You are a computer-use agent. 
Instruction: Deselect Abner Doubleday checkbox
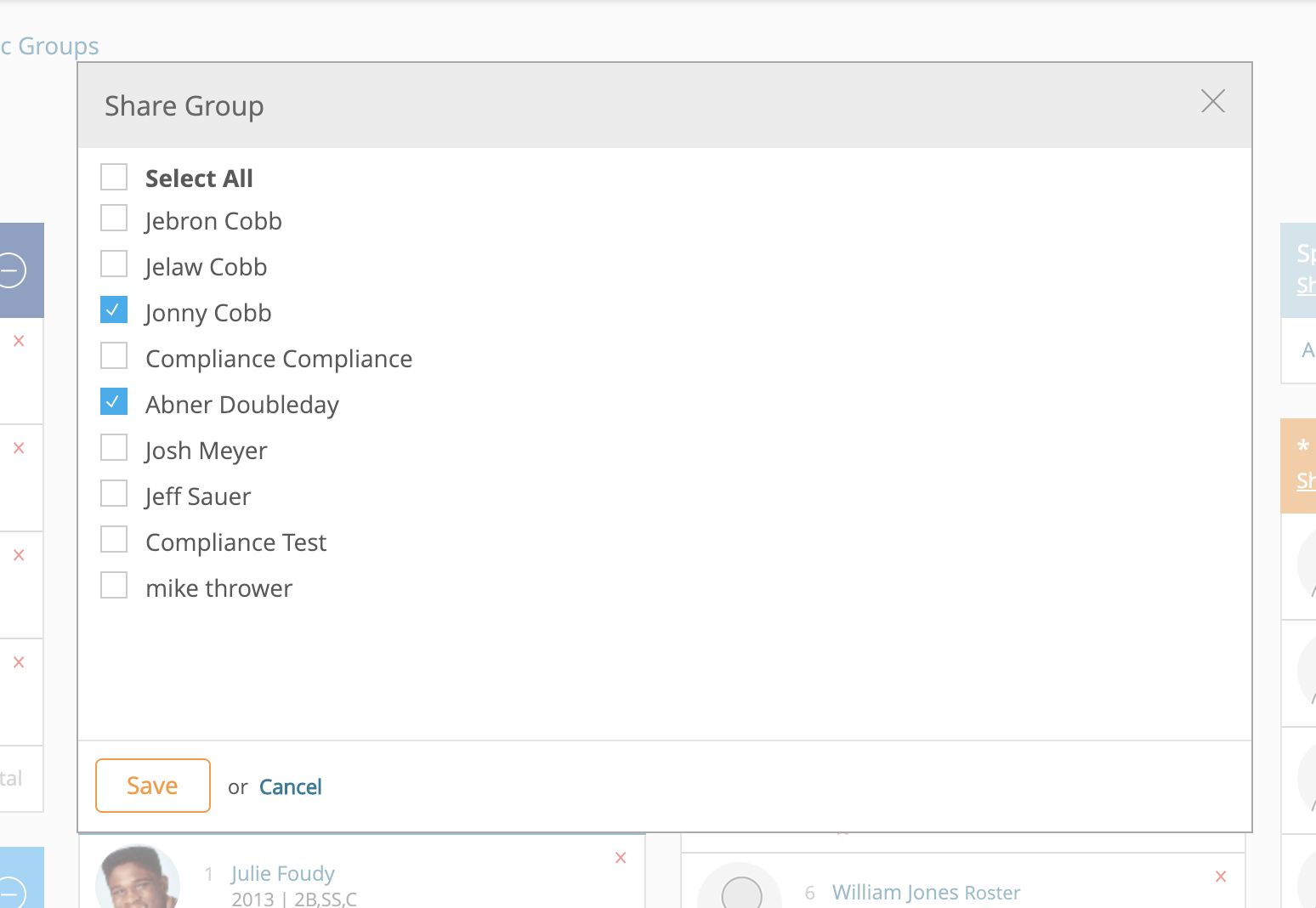114,402
